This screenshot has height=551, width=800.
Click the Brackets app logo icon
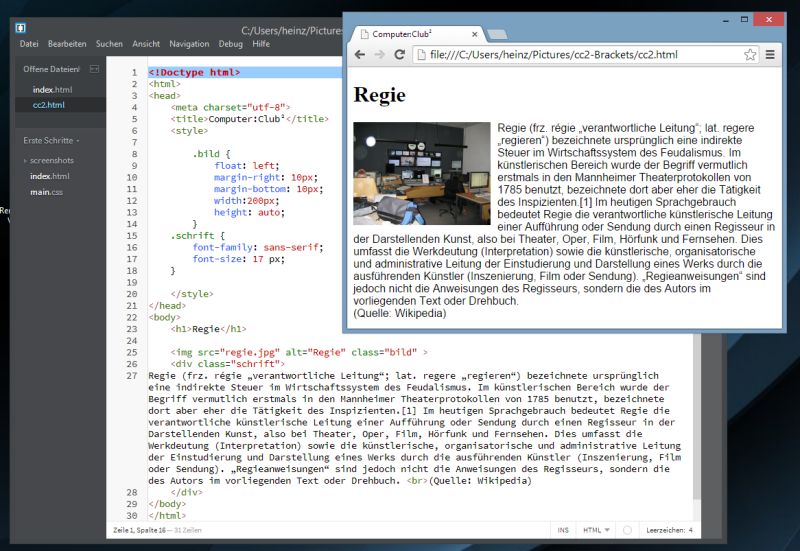pyautogui.click(x=20, y=27)
